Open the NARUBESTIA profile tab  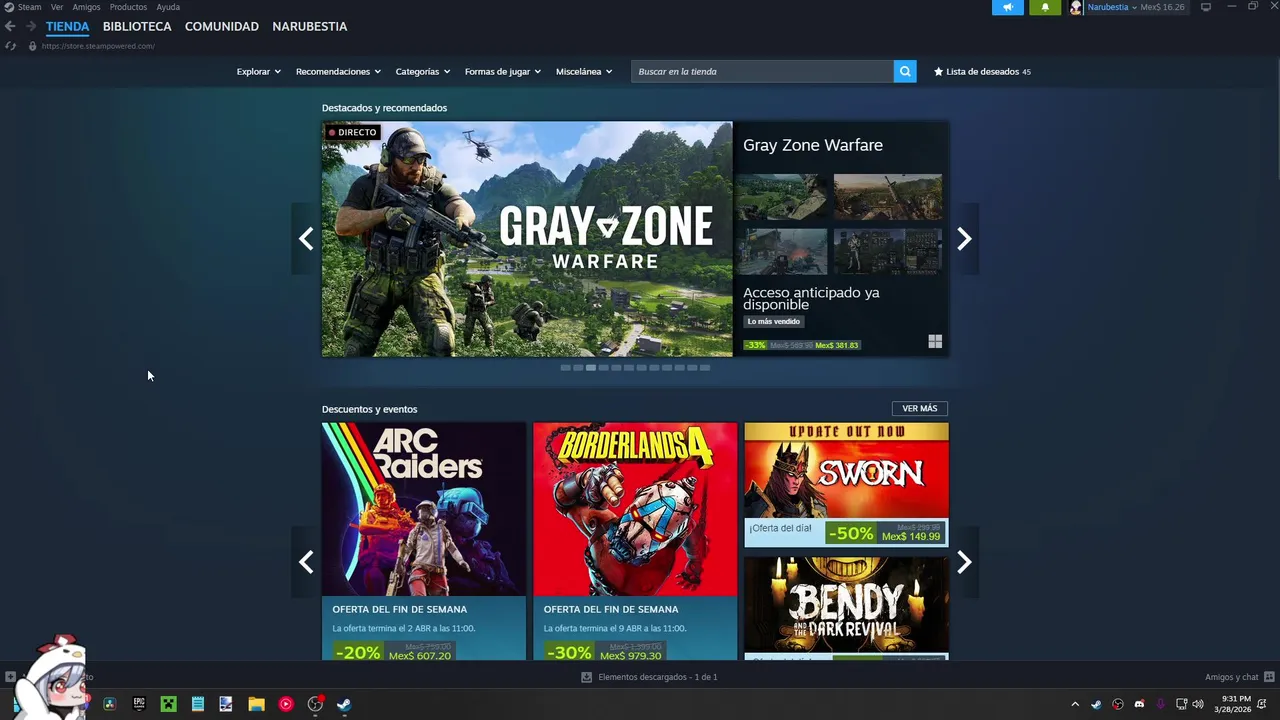point(310,26)
